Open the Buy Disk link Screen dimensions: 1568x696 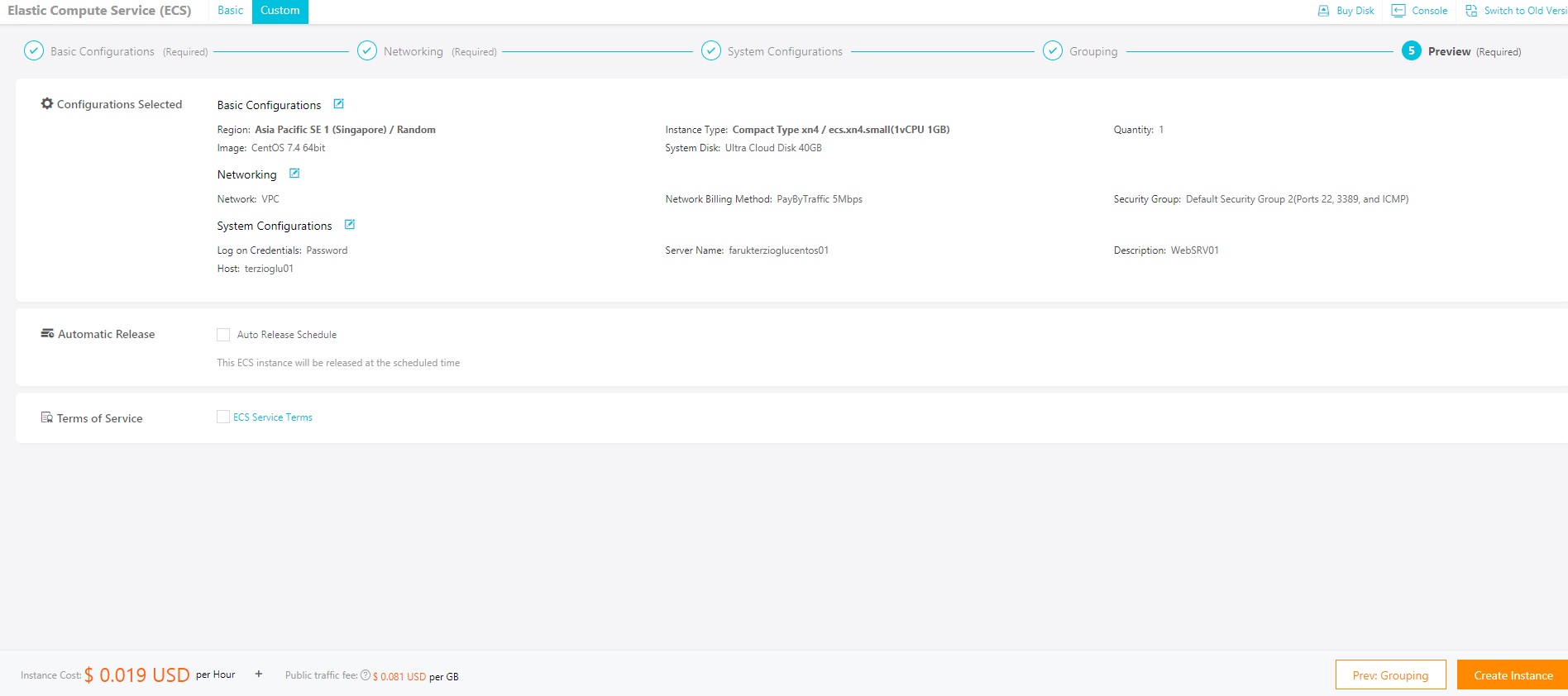1355,11
